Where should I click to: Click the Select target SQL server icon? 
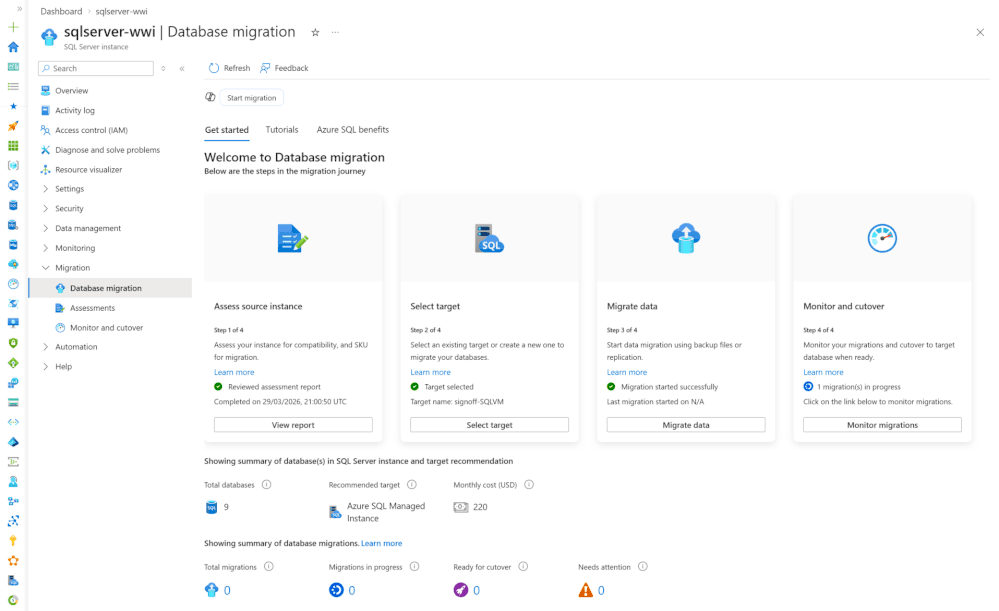tap(489, 238)
